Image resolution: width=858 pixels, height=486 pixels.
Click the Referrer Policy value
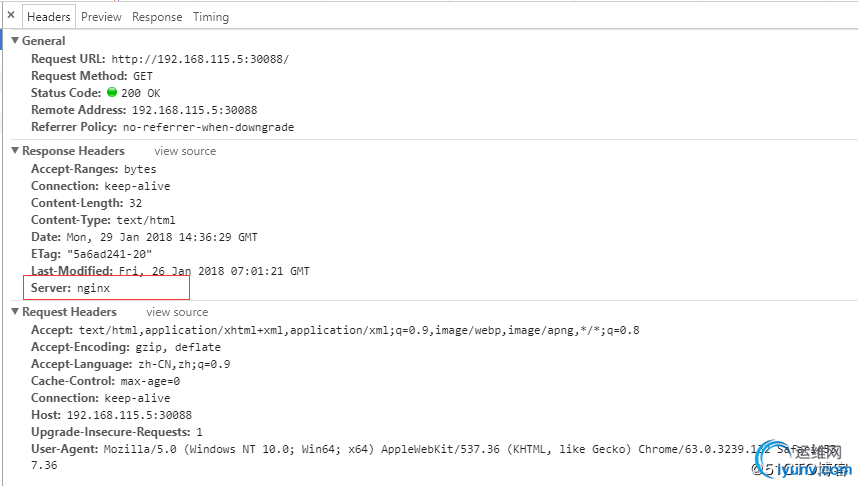pyautogui.click(x=208, y=127)
